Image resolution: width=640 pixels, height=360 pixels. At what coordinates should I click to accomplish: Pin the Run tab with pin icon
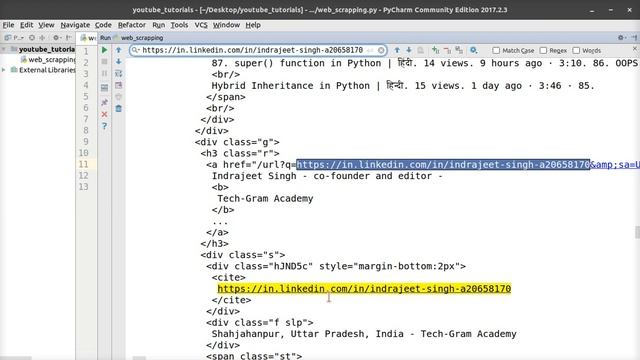click(104, 102)
